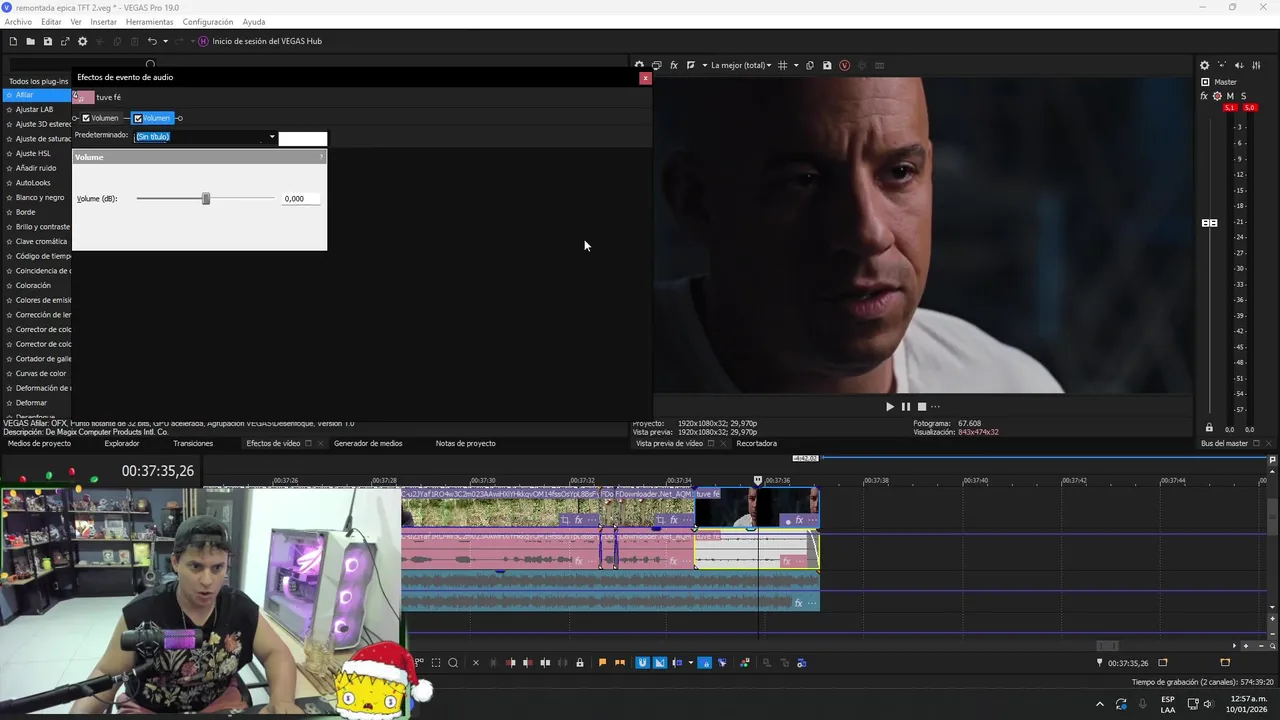Open the Ayuda menu

pos(254,22)
